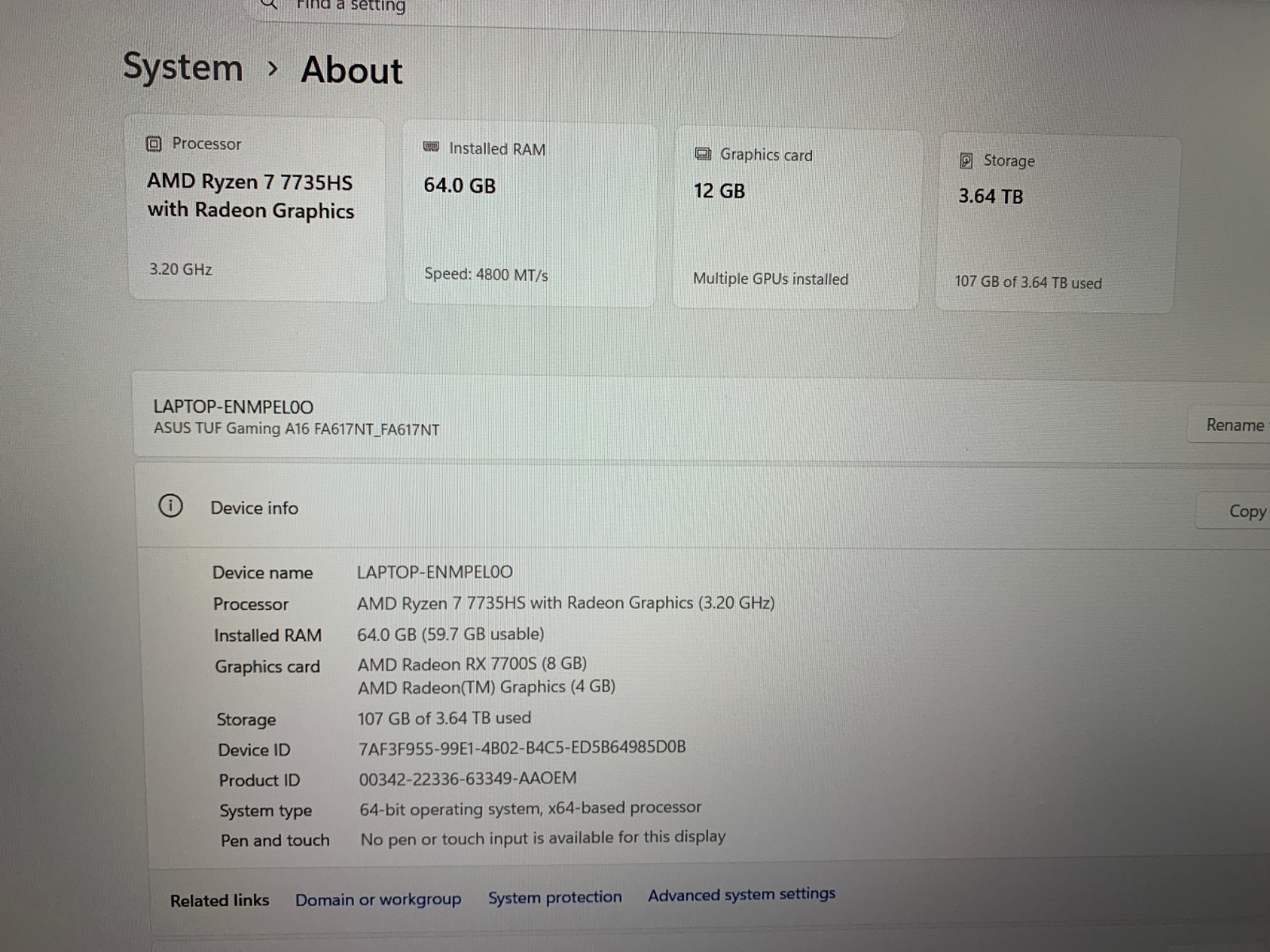
Task: Select AMD Radeon RX 7700S (8 GB)
Action: pyautogui.click(x=472, y=663)
